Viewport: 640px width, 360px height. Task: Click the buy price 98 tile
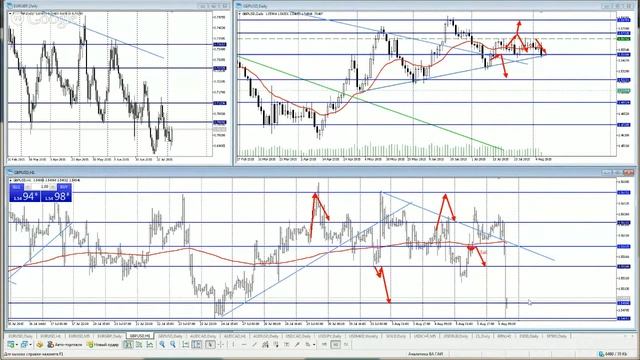[x=56, y=196]
